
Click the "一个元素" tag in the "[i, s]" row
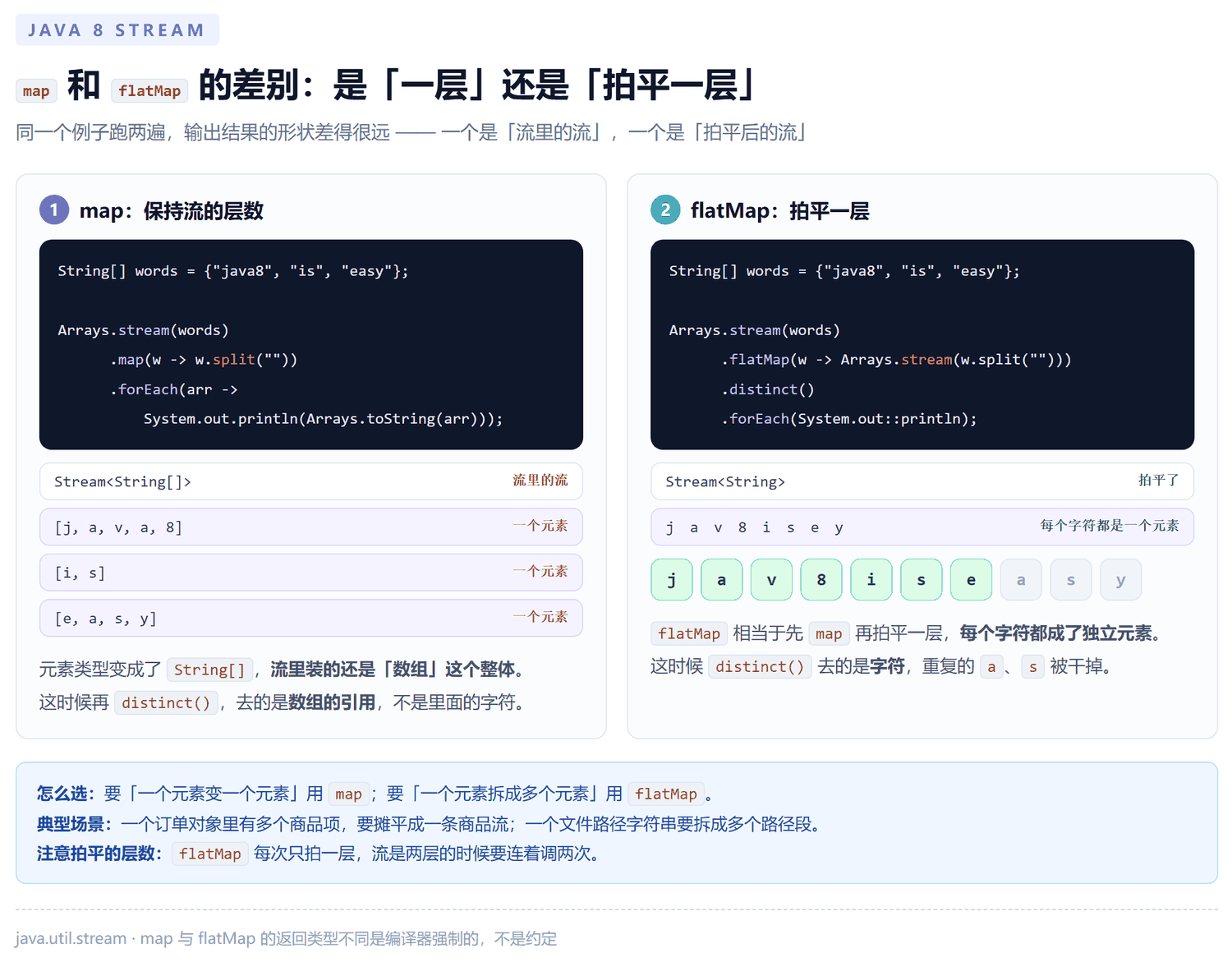tap(540, 572)
